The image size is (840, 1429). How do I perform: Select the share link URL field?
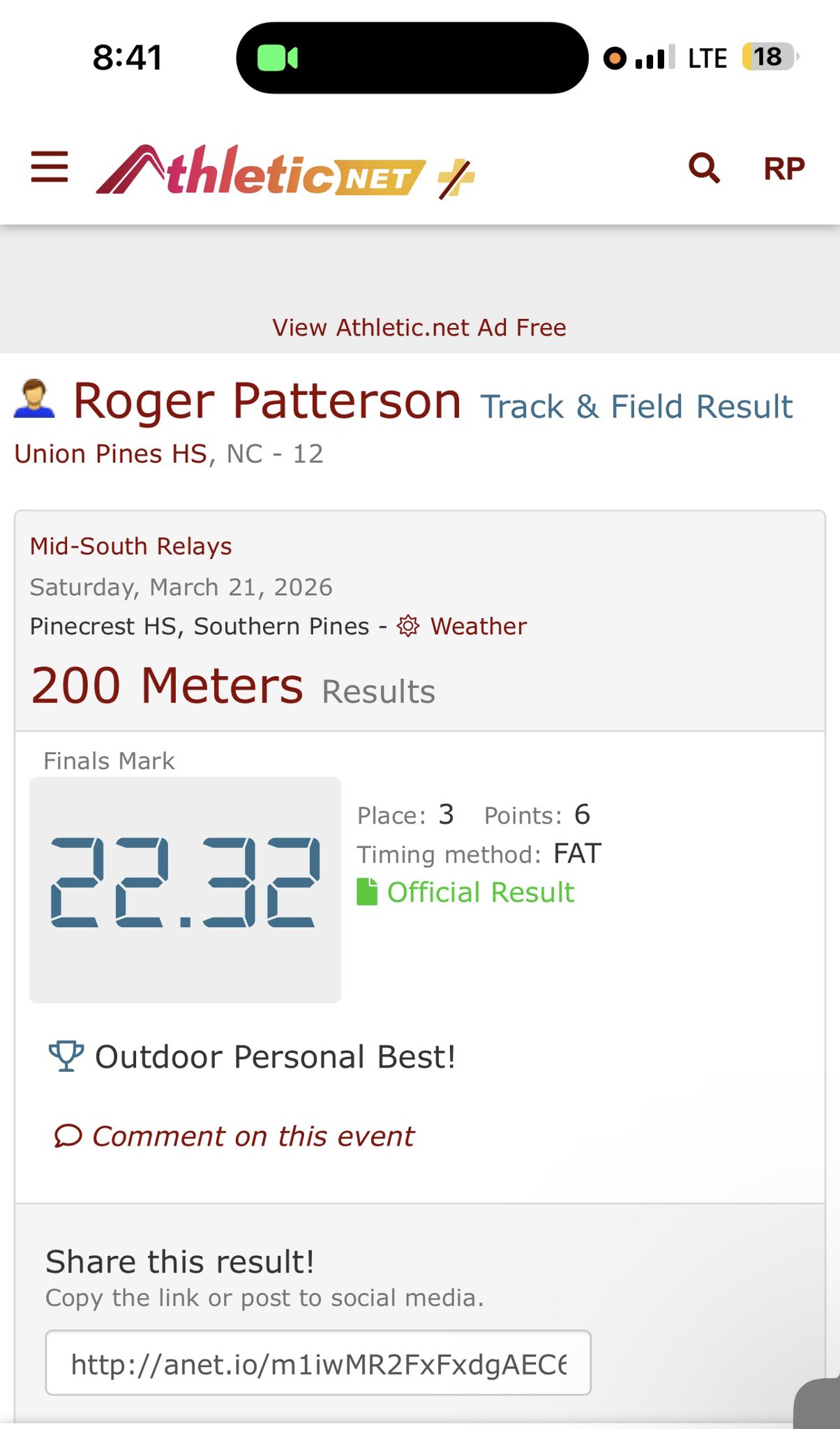tap(318, 1363)
